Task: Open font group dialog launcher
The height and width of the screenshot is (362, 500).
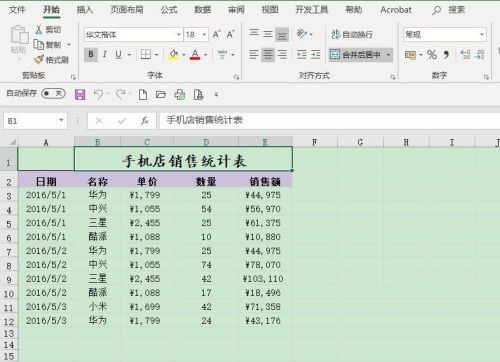Action: coord(236,77)
